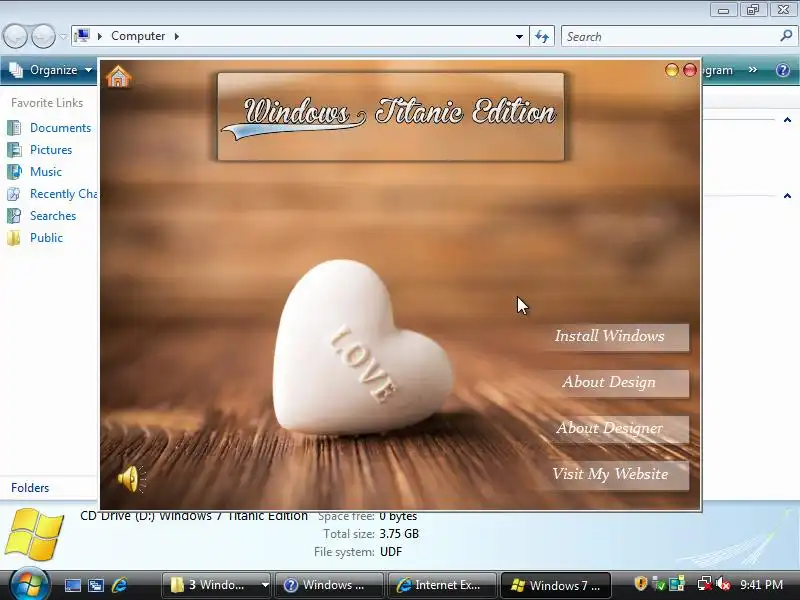Click Visit My Website button

click(616, 474)
